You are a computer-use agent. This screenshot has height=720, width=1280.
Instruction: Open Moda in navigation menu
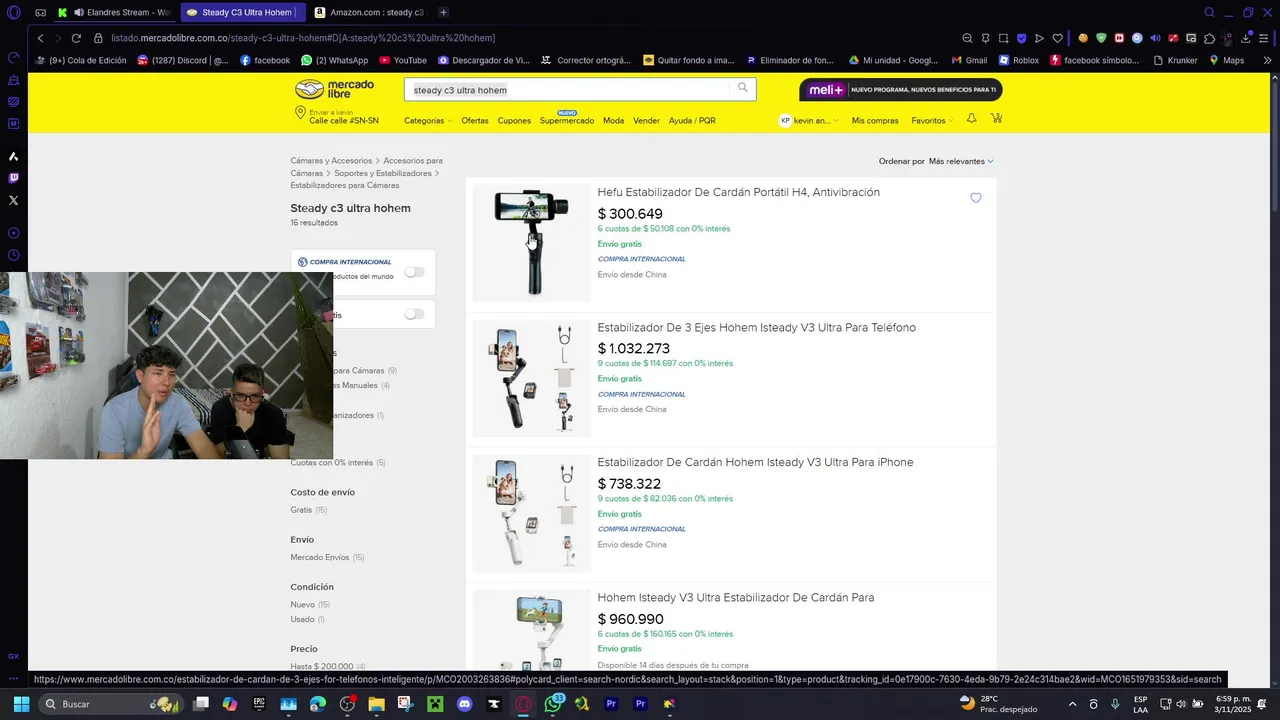pos(613,120)
